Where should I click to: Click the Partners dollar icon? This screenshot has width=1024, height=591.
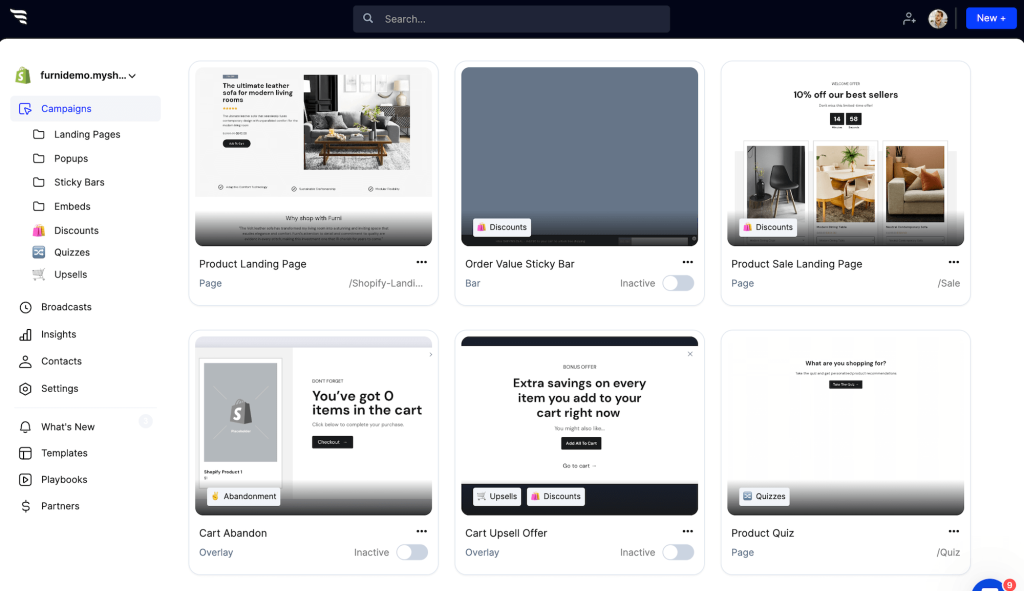tap(25, 506)
